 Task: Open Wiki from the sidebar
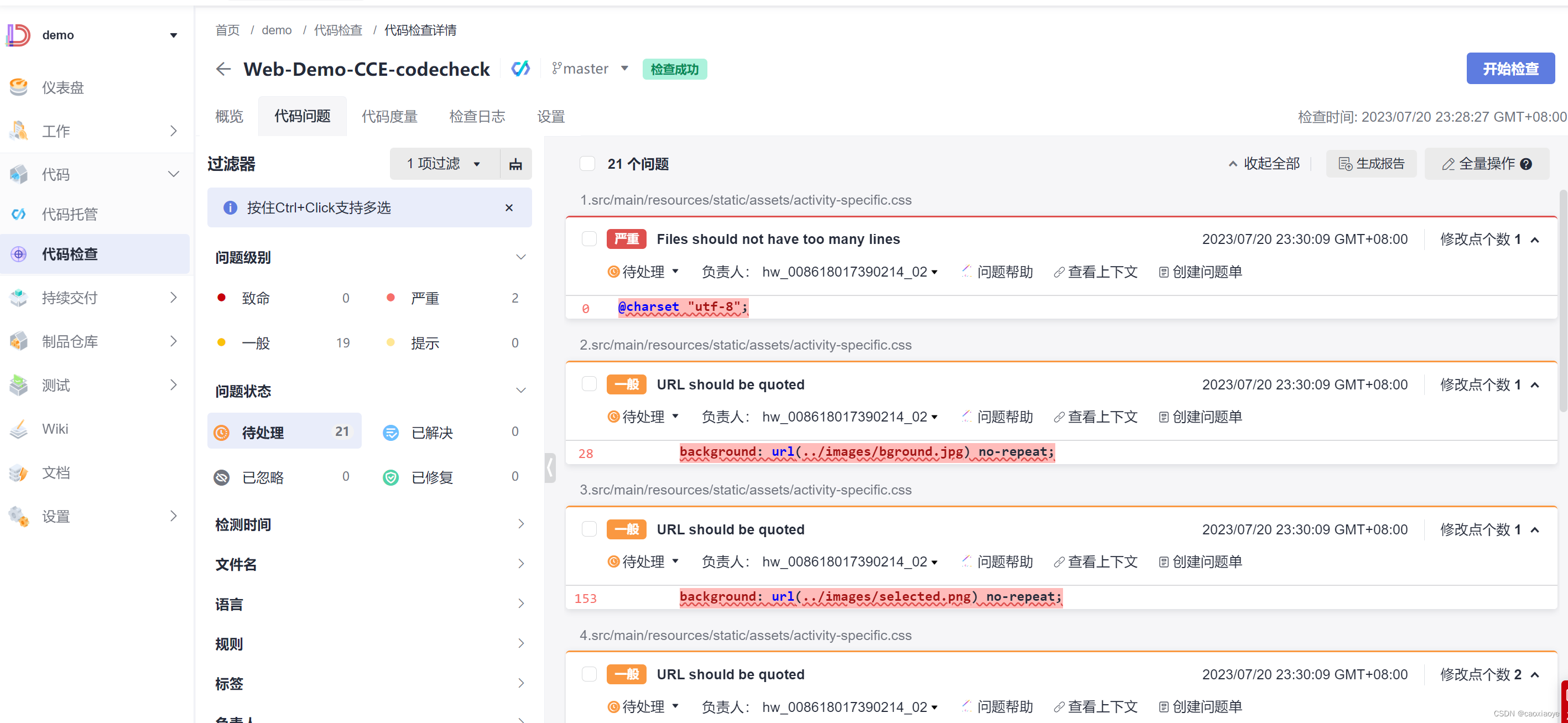[55, 429]
